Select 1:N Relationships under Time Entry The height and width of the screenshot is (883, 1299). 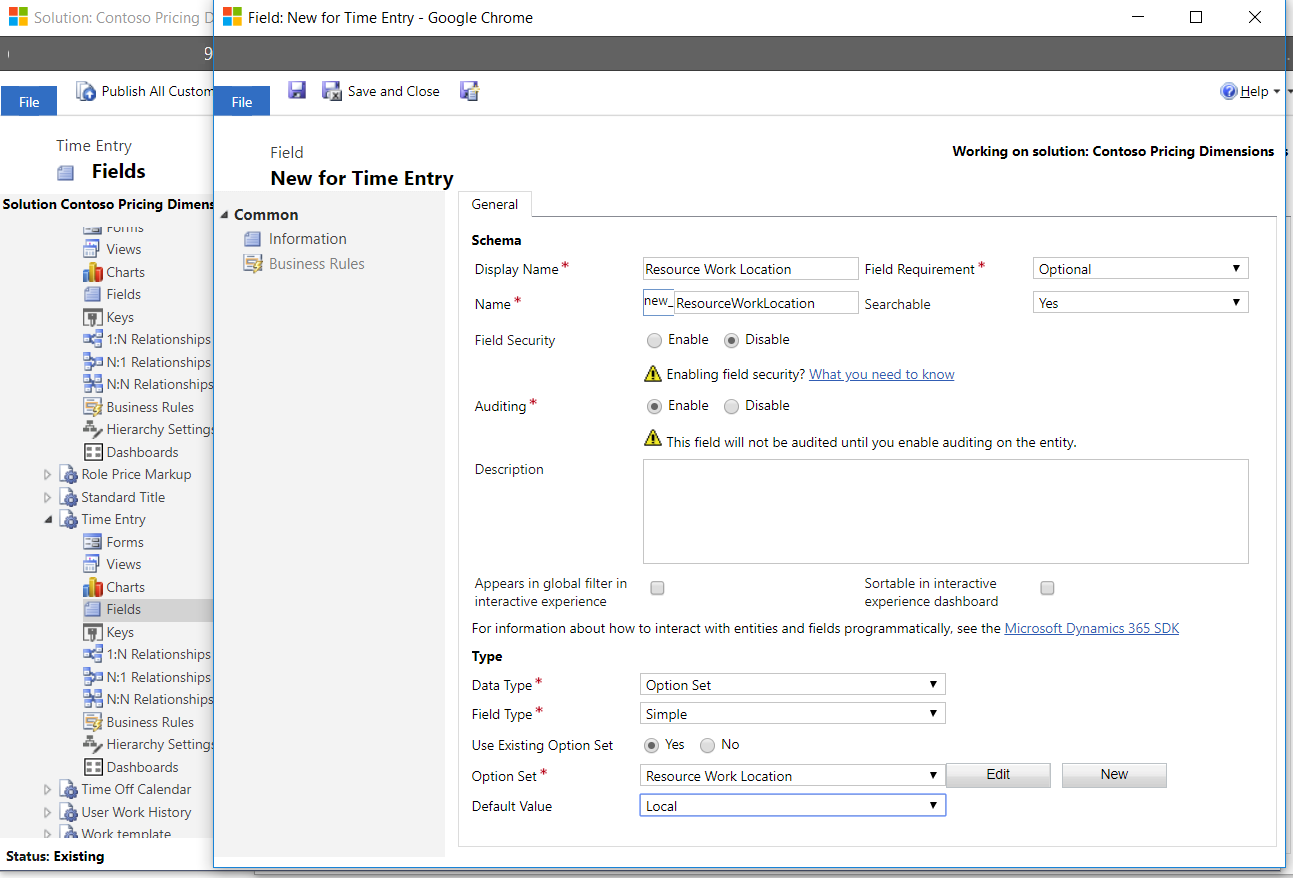pyautogui.click(x=158, y=653)
